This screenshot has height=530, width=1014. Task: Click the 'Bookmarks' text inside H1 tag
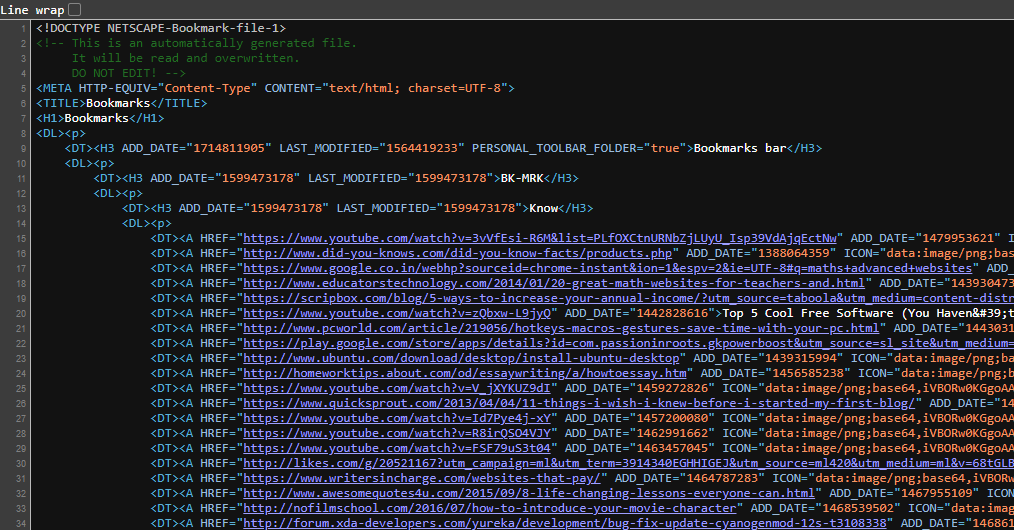(x=97, y=118)
